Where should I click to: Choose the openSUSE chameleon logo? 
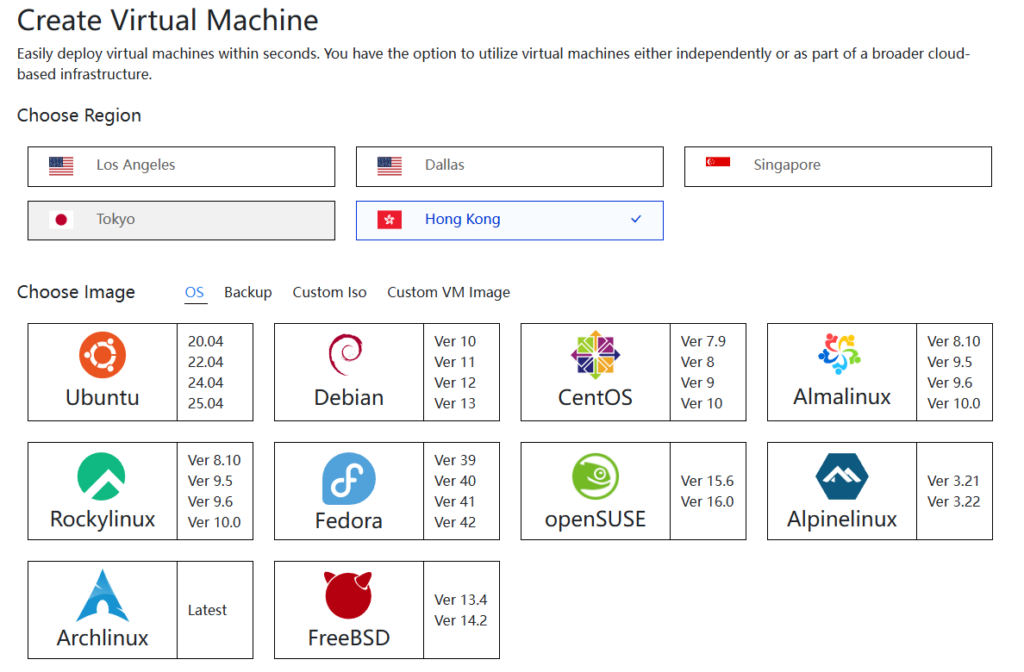pos(595,477)
